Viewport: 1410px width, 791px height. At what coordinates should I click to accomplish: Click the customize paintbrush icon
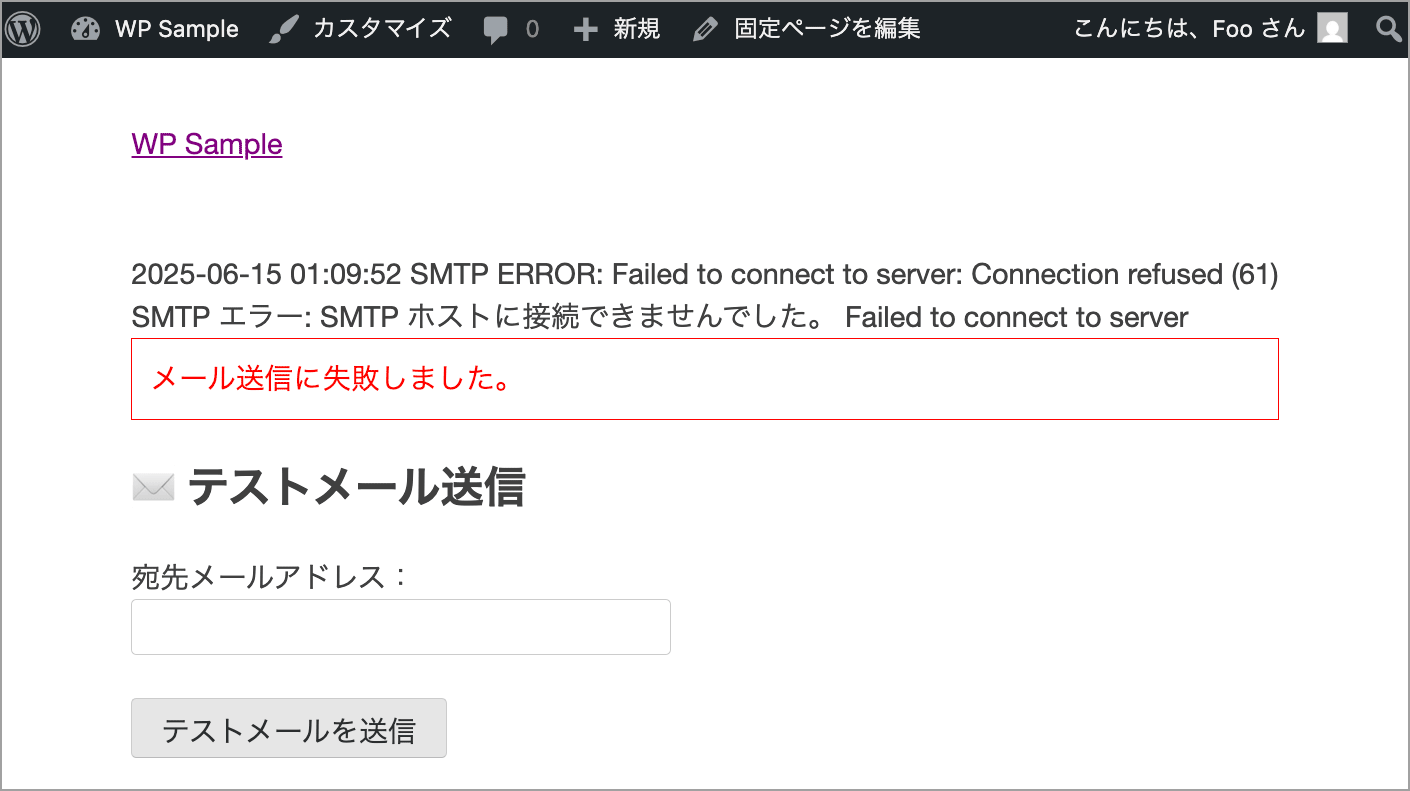click(x=285, y=29)
